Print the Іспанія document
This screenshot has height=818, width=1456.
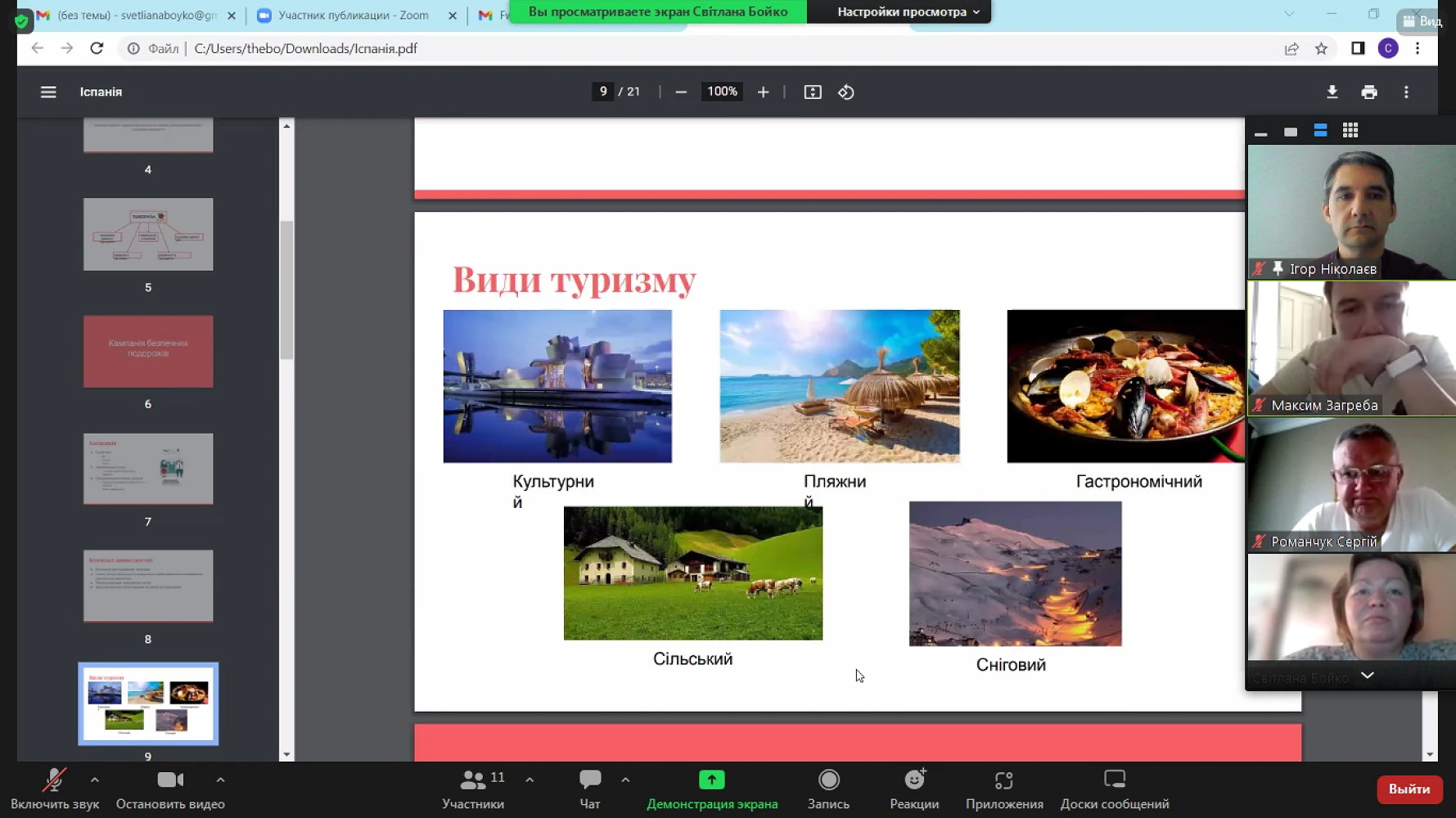(x=1368, y=92)
